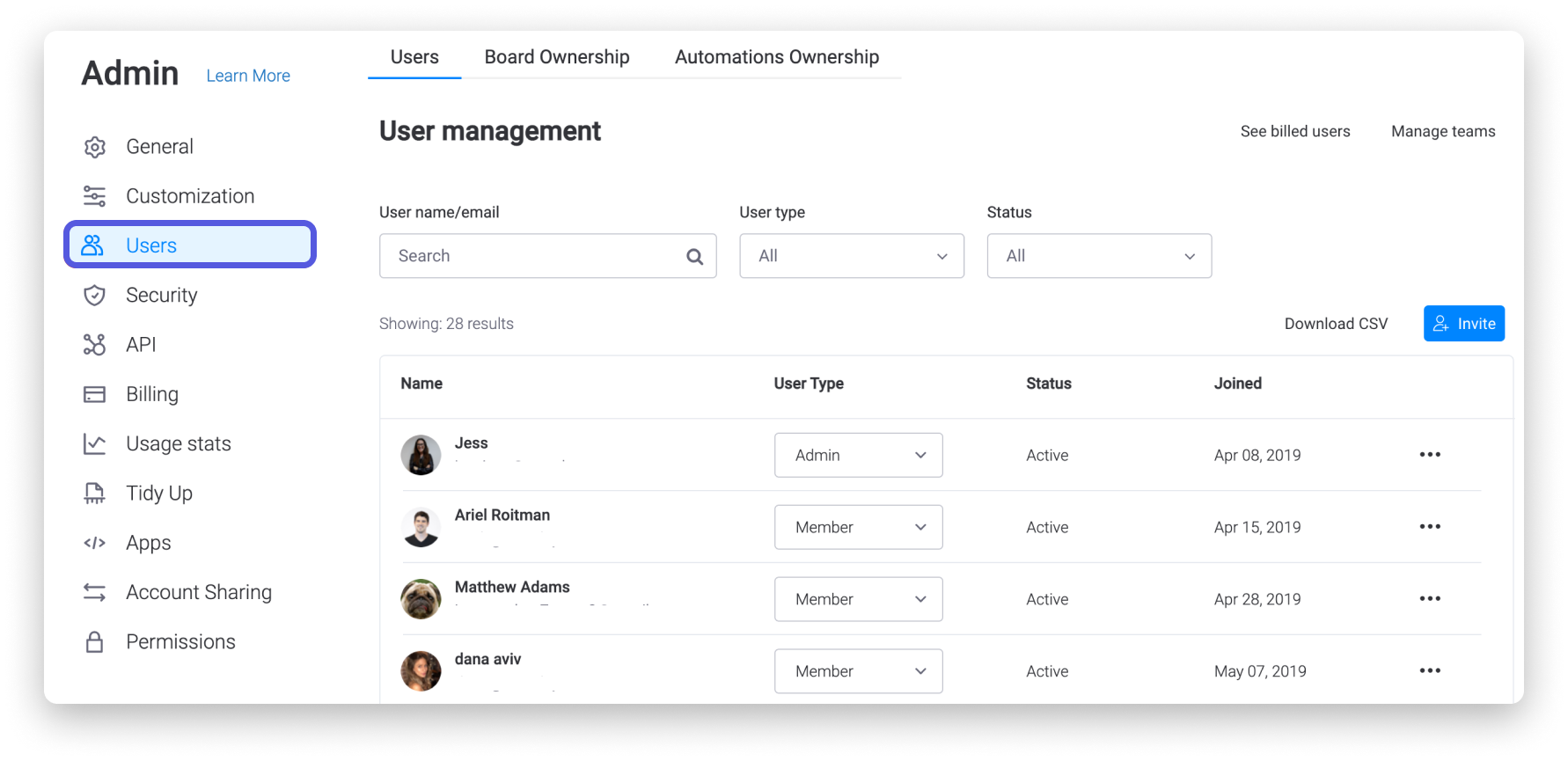Expand the Status filter dropdown
This screenshot has width=1568, height=761.
pos(1098,256)
